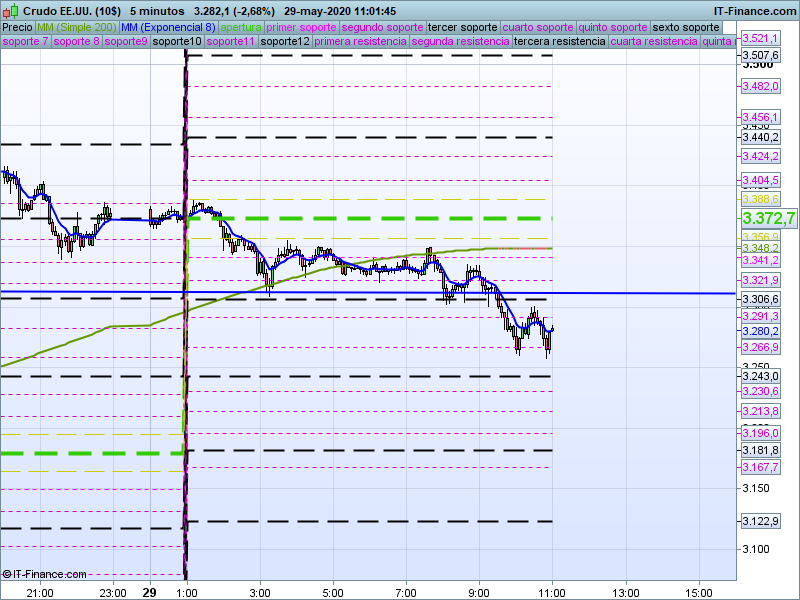800x600 pixels.
Task: Click the 3.266,9 price label
Action: click(x=760, y=347)
